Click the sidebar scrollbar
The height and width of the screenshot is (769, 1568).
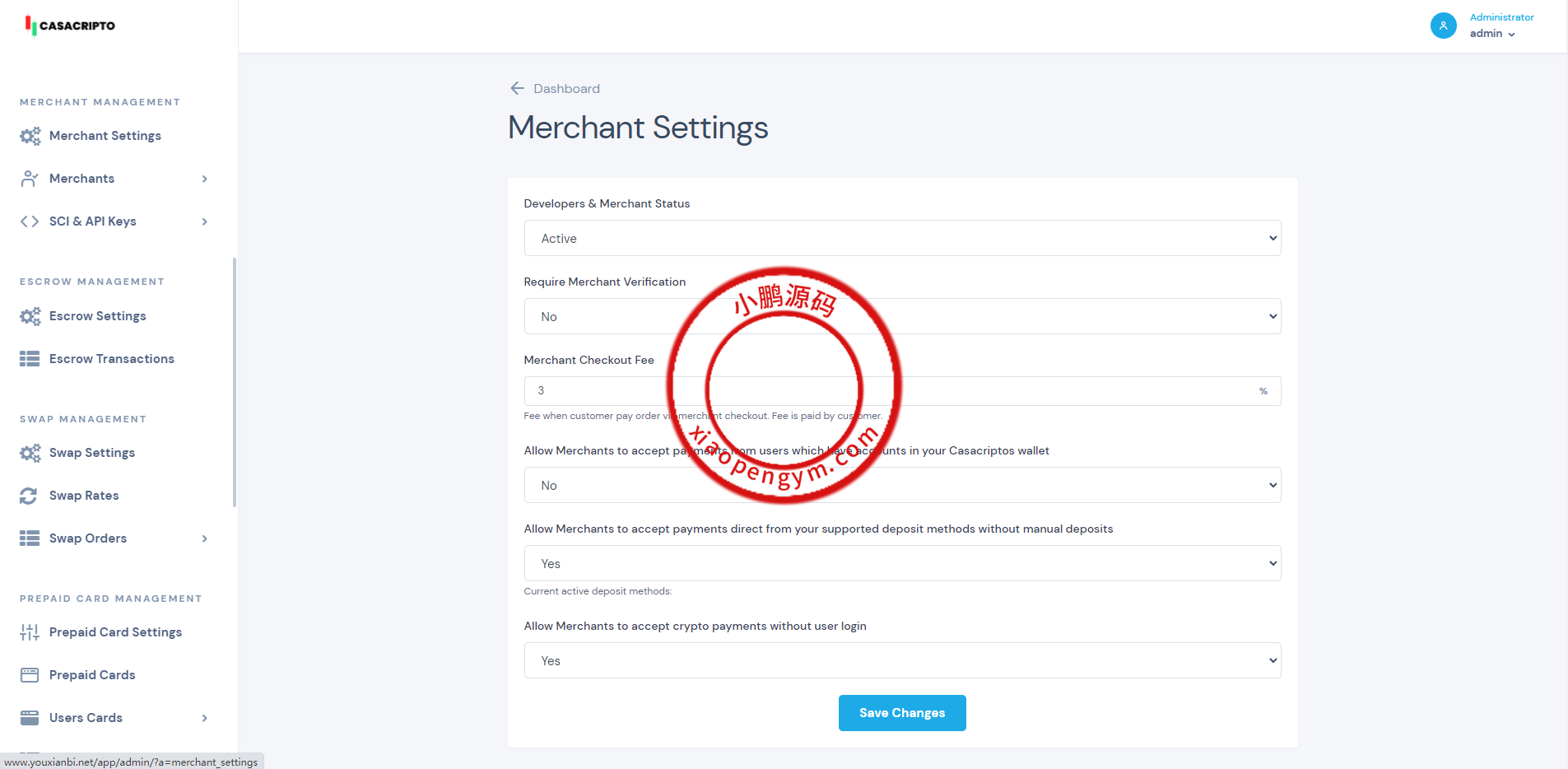pos(235,383)
